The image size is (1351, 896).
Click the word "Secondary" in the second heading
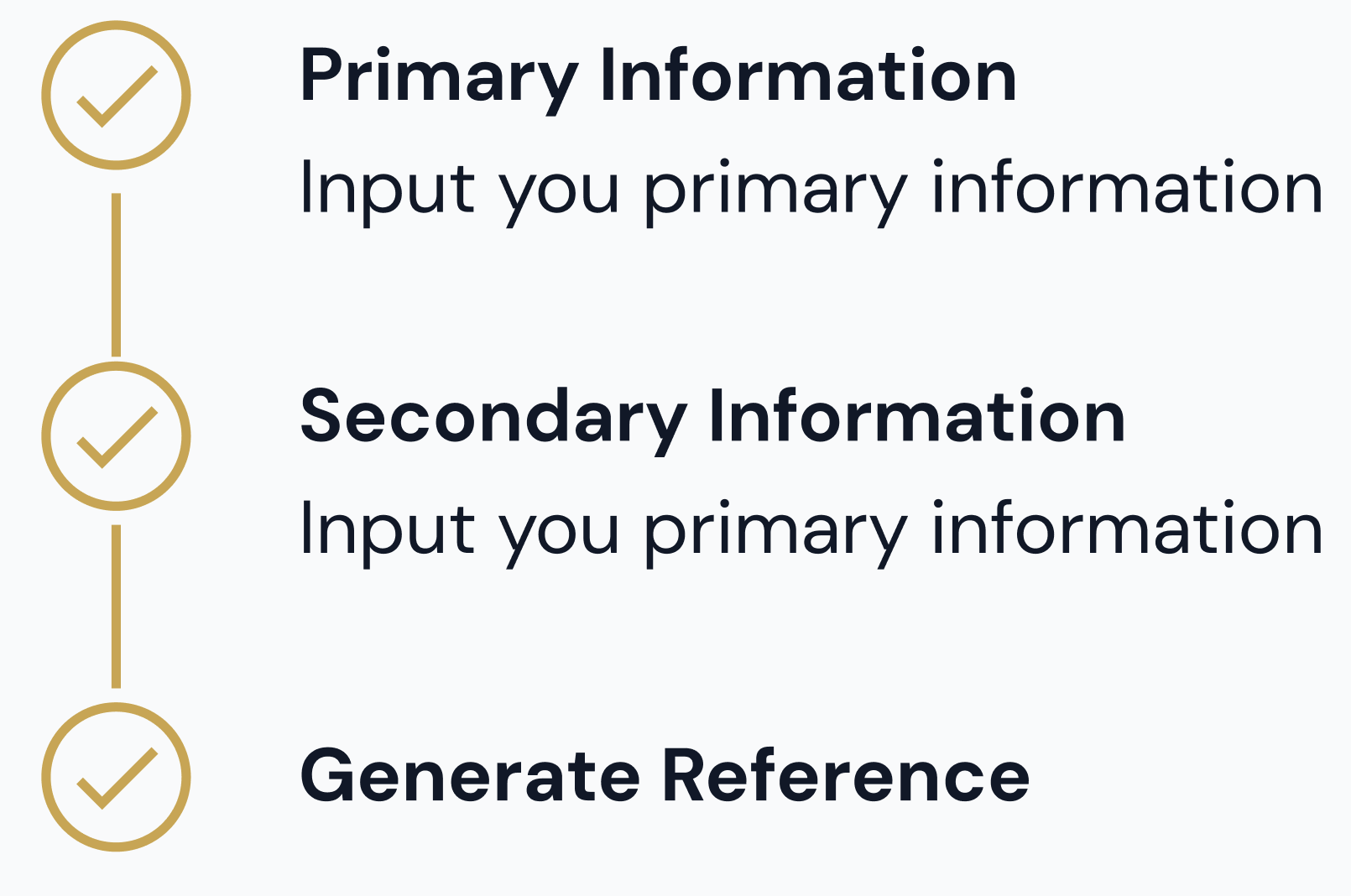[x=493, y=418]
